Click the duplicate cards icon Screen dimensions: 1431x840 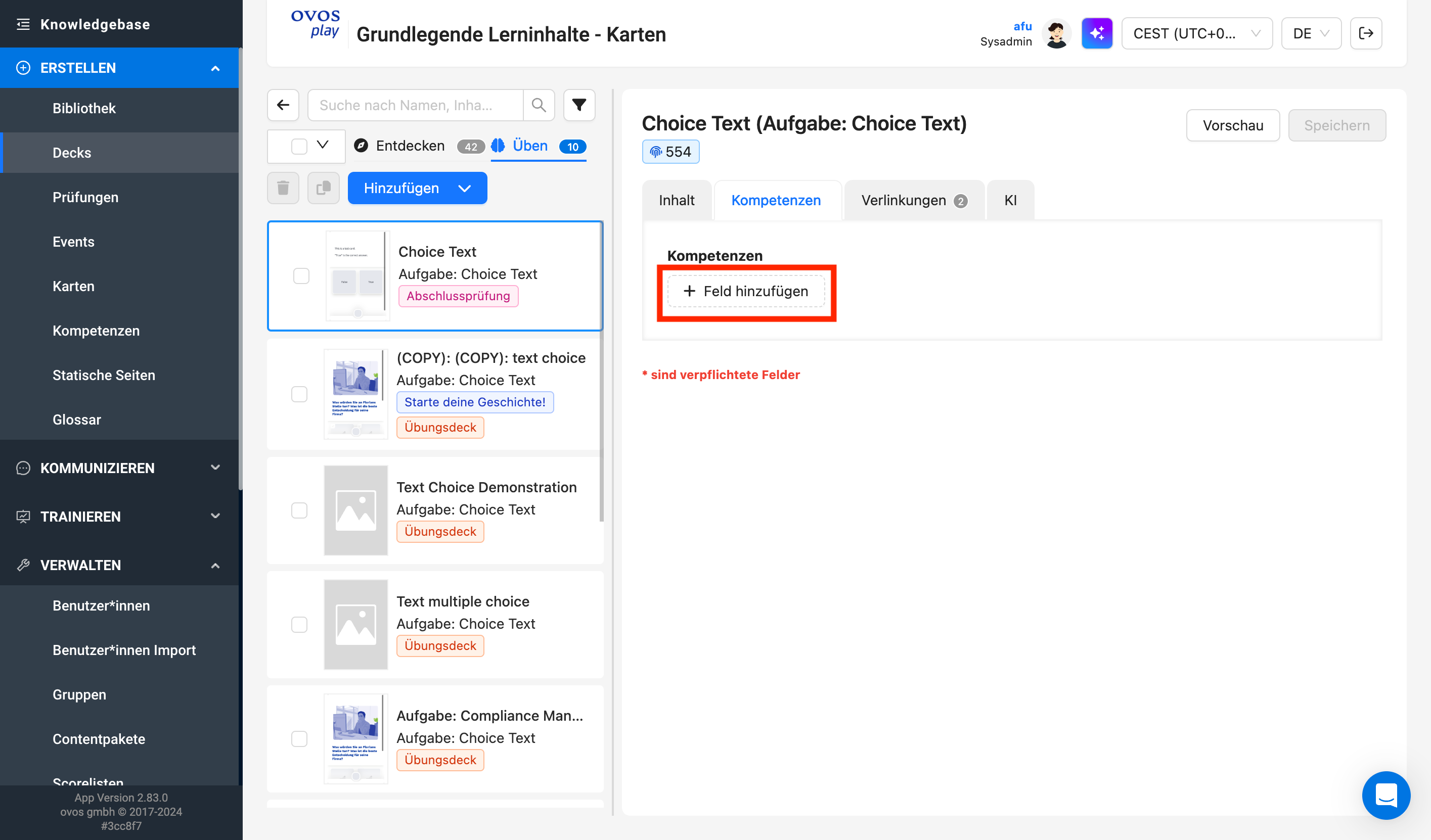point(324,188)
